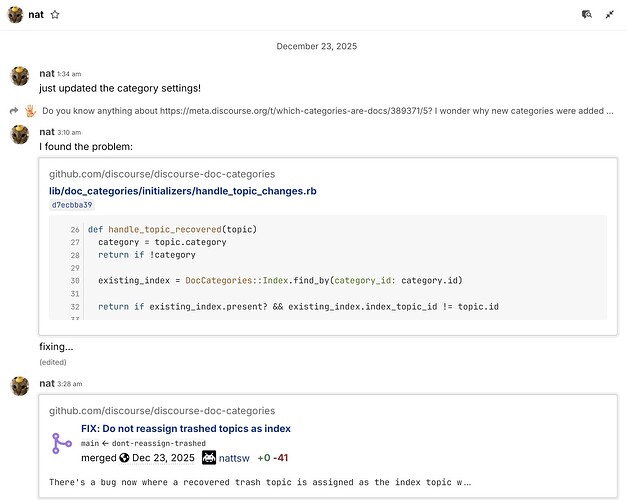Image resolution: width=627 pixels, height=500 pixels.
Task: Click the 3:10 am timestamp
Action: pos(69,132)
